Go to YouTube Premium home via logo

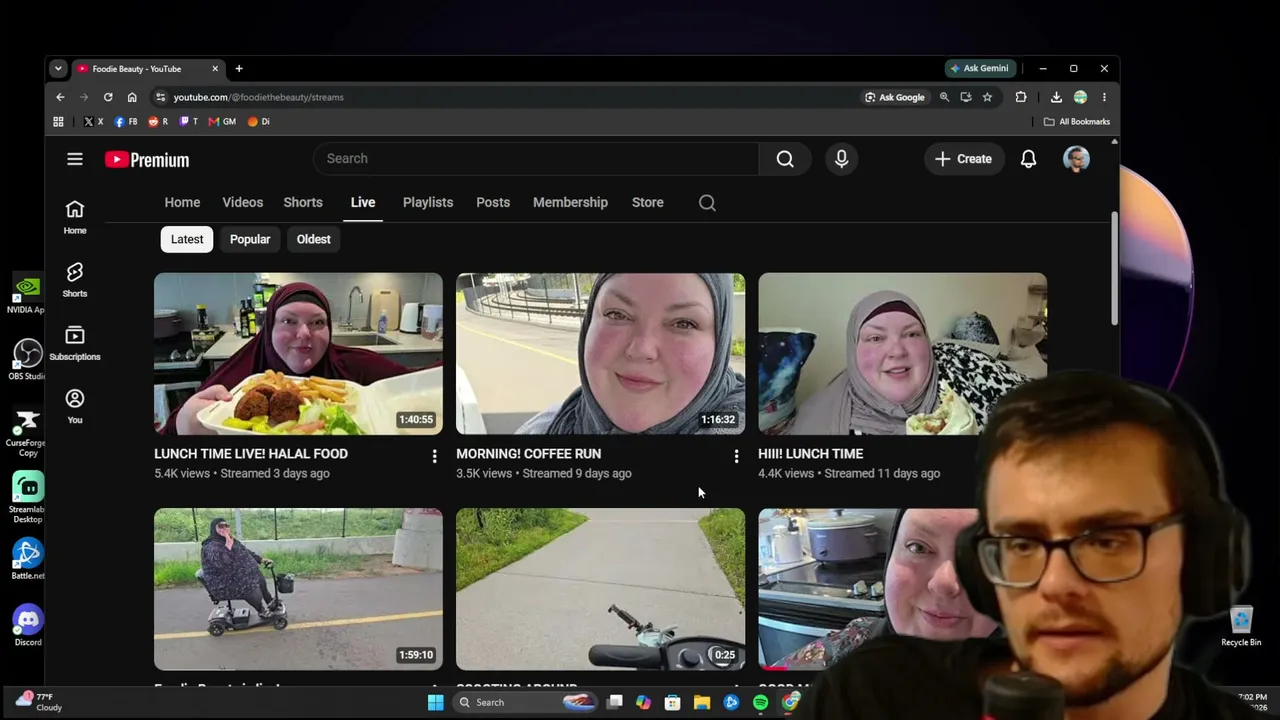[147, 160]
